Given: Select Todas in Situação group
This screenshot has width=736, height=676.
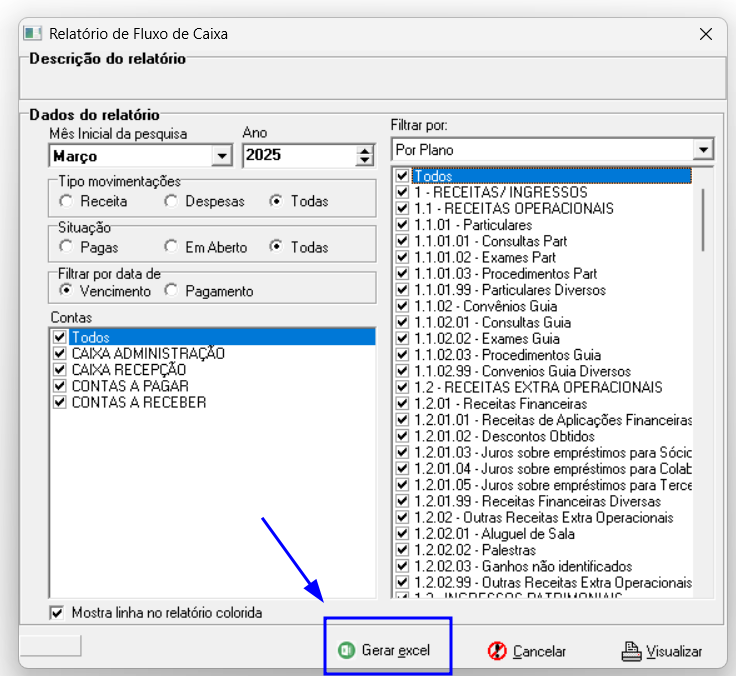Looking at the screenshot, I should 276,246.
